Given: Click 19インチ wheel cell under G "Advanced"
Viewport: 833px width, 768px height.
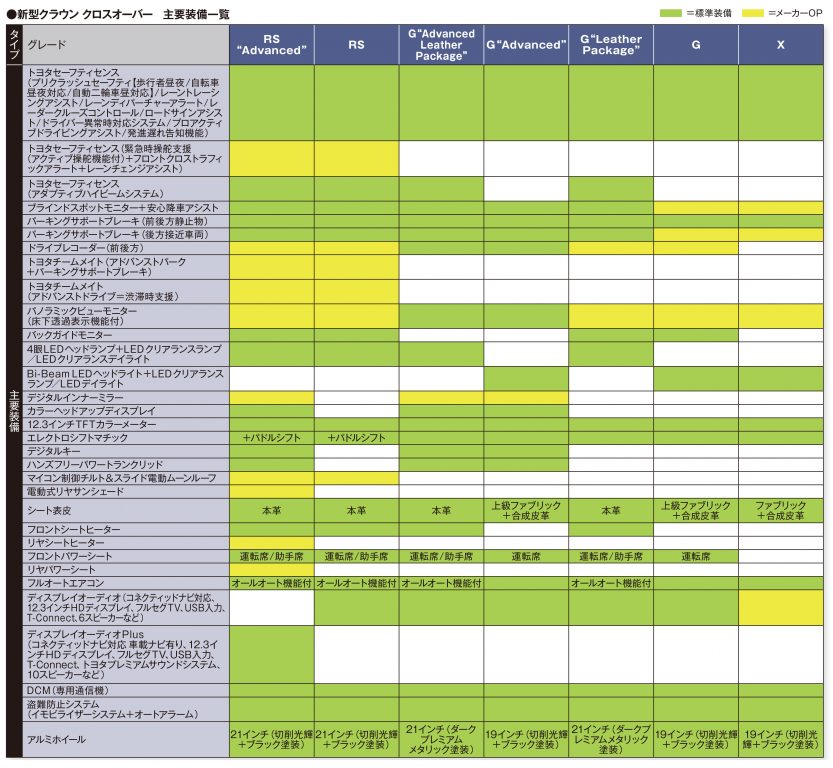Looking at the screenshot, I should click(x=526, y=739).
